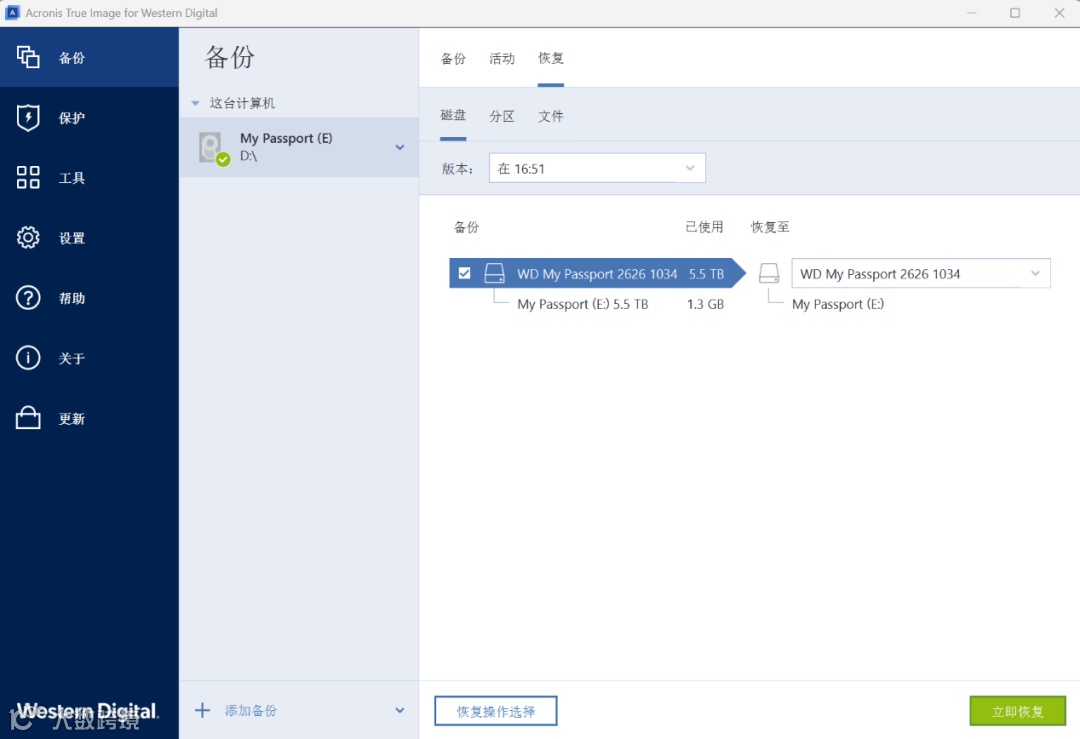The image size is (1080, 739).
Task: Open 设置 in the sidebar
Action: point(72,238)
